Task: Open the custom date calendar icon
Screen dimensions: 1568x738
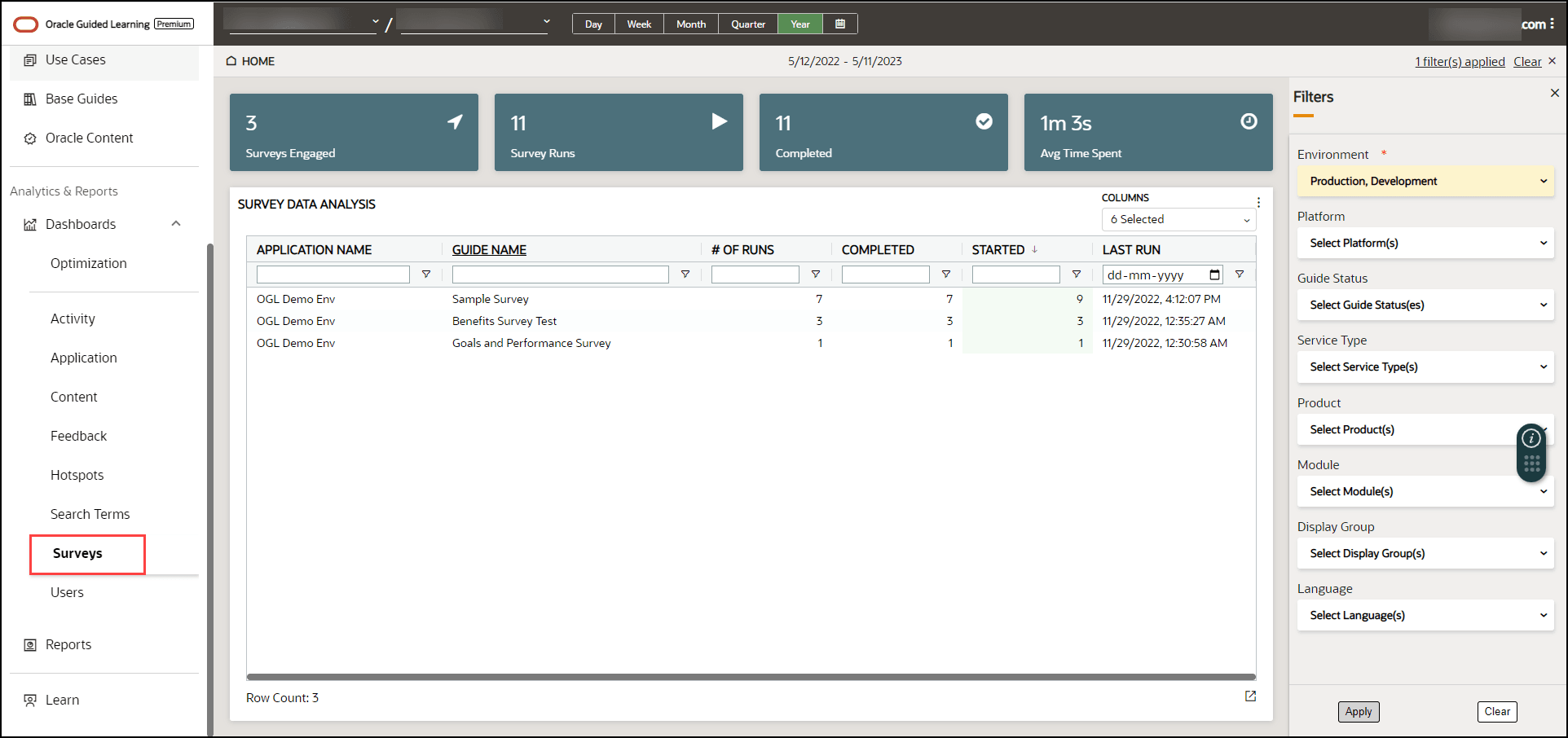Action: point(840,24)
